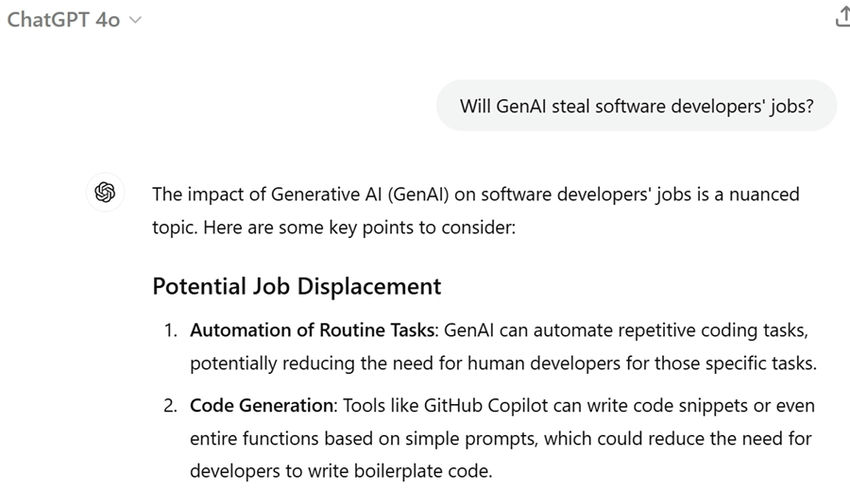Click the bold Code Generation text
Screen dimensions: 850x490
point(261,405)
